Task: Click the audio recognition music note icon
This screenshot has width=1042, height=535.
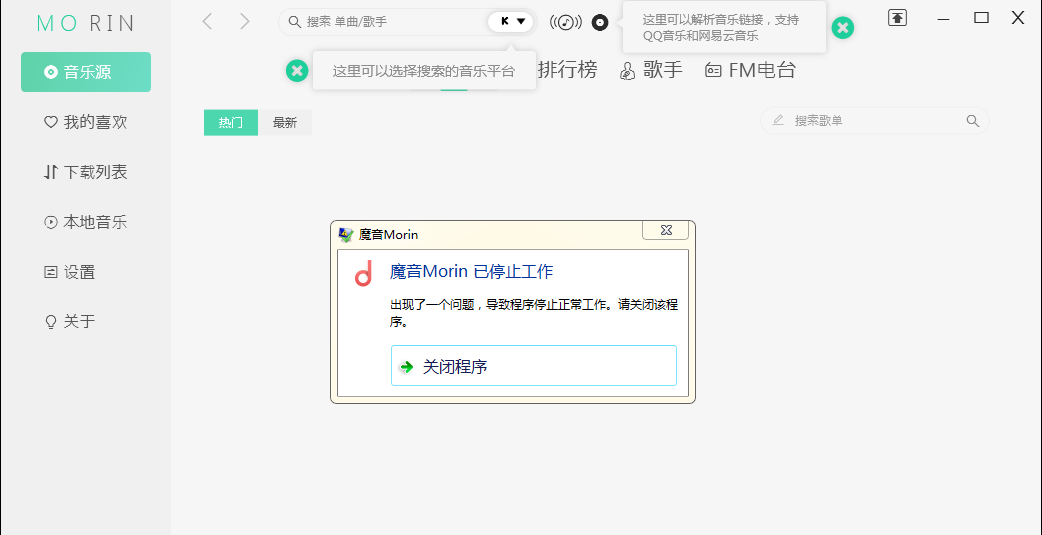Action: pos(566,23)
